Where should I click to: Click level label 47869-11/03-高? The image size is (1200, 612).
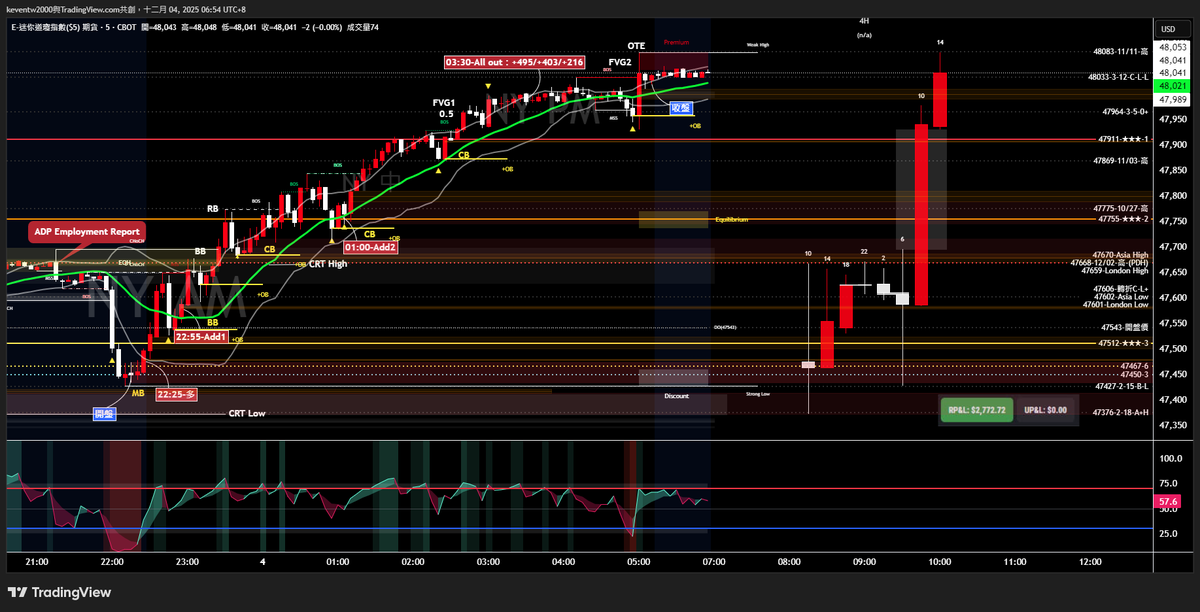1121,160
